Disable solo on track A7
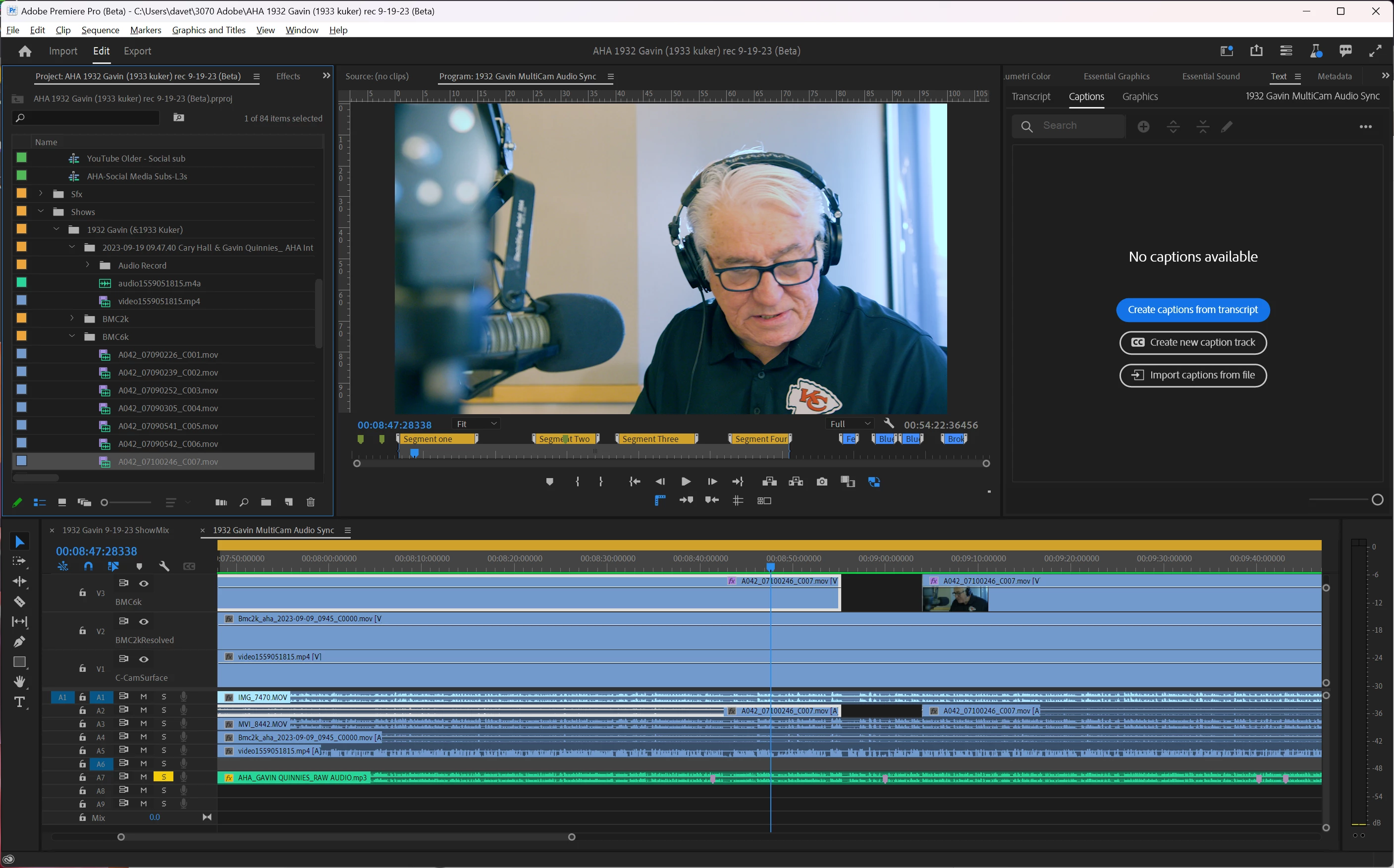The width and height of the screenshot is (1394, 868). 163,777
